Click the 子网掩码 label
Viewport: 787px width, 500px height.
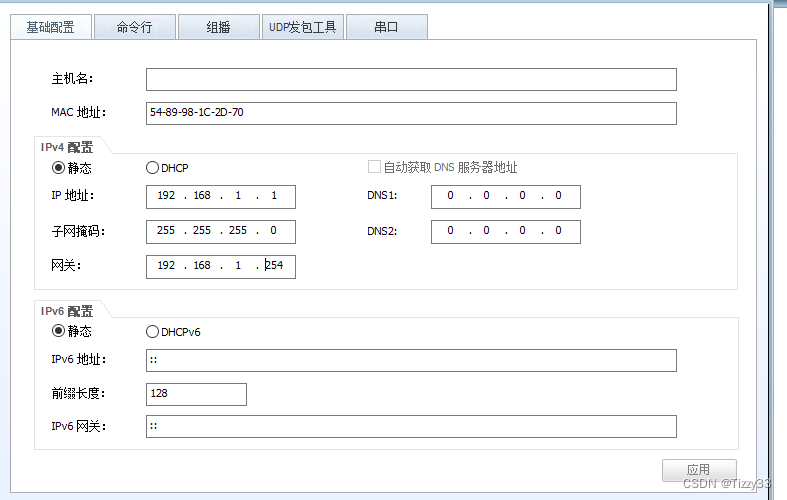[x=78, y=231]
